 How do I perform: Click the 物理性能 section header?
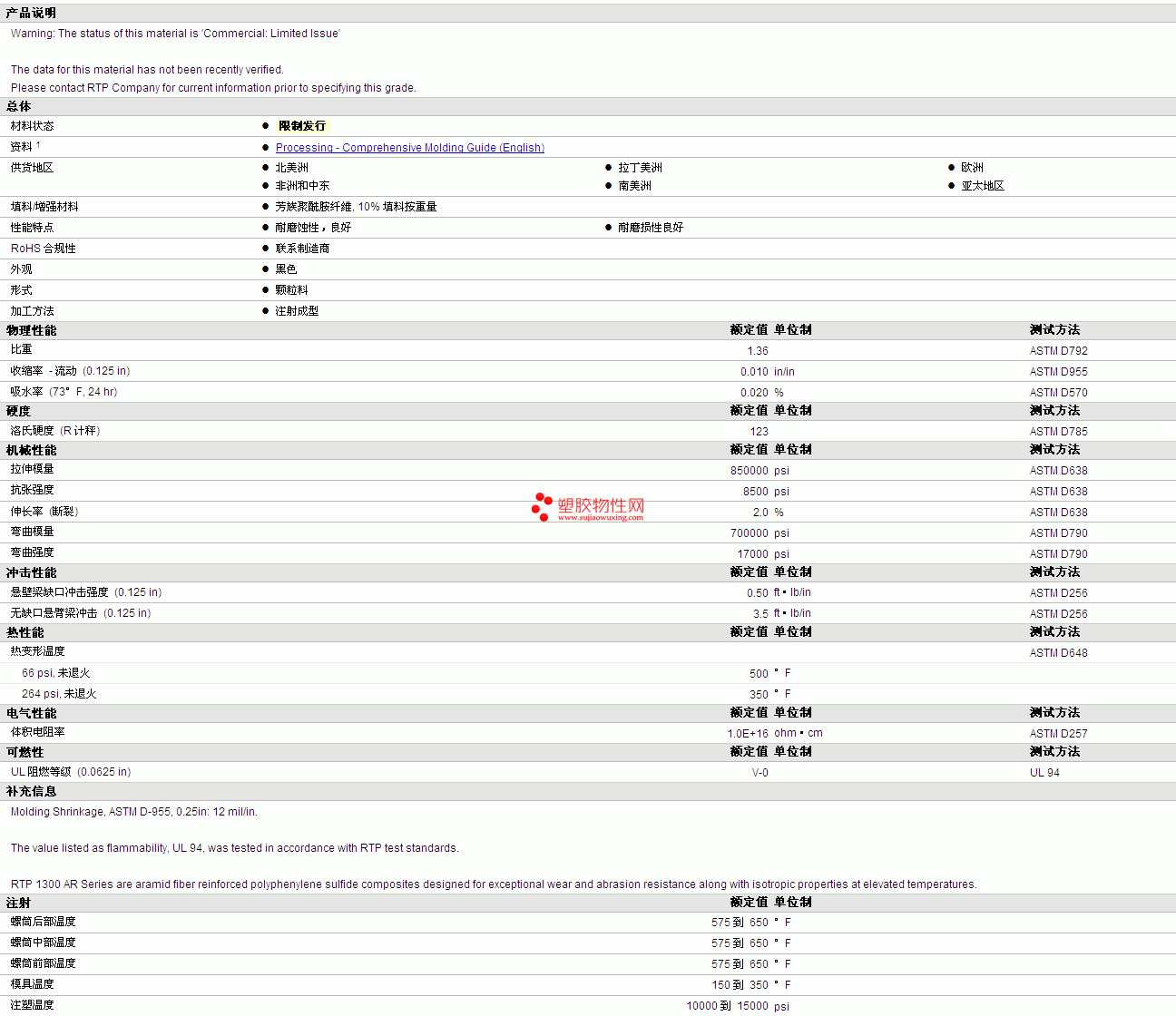[31, 330]
